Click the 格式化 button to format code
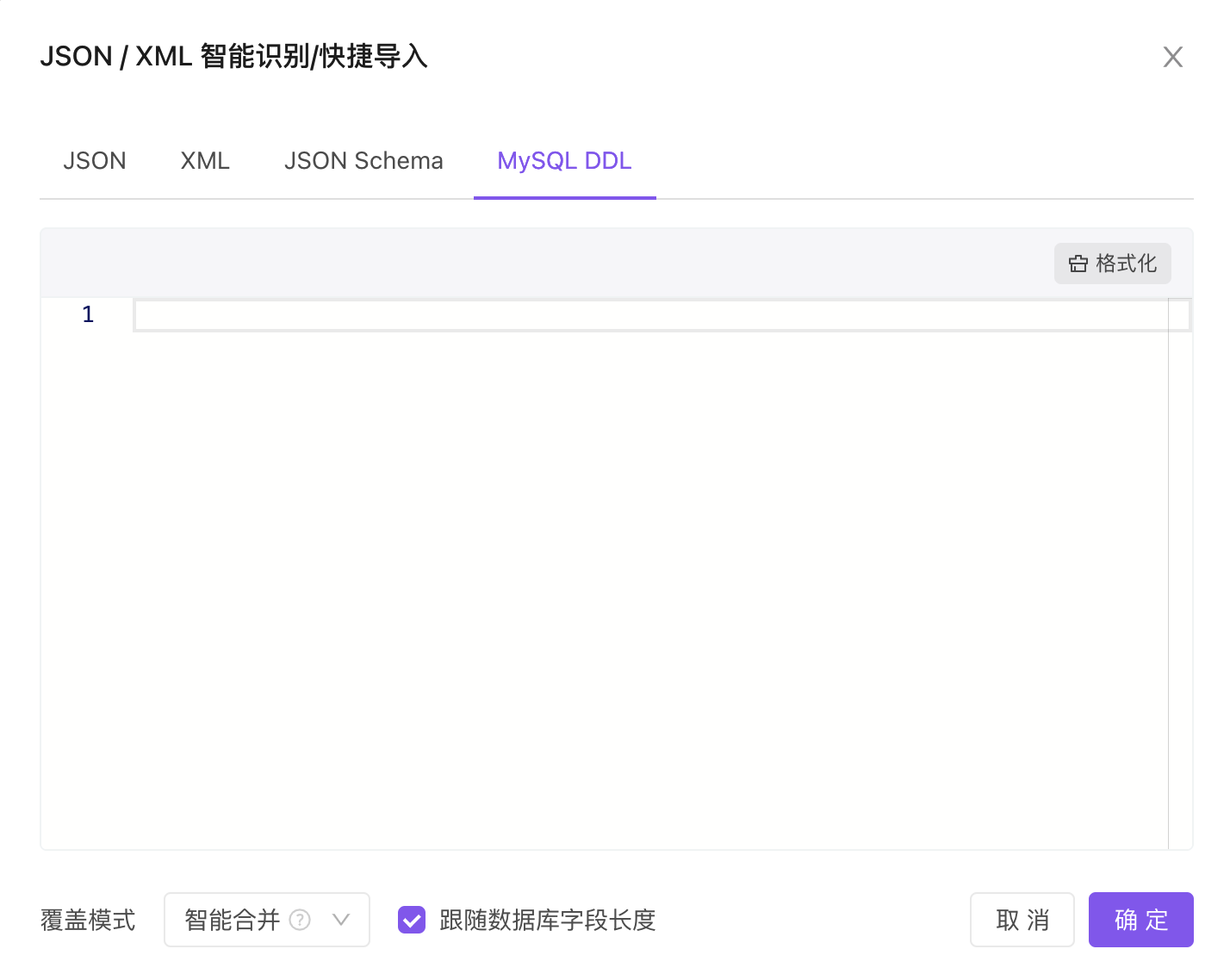The image size is (1230, 980). pos(1112,264)
